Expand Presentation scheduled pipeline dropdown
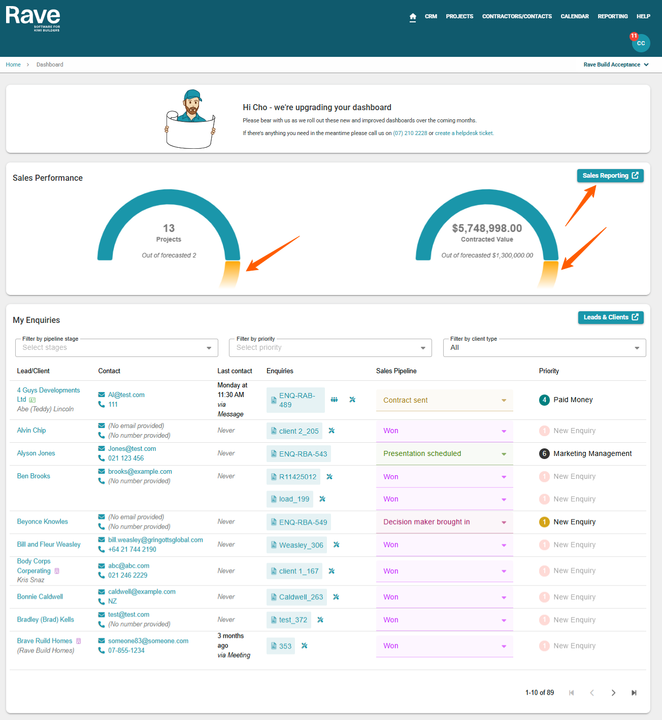This screenshot has height=720, width=662. pyautogui.click(x=444, y=454)
